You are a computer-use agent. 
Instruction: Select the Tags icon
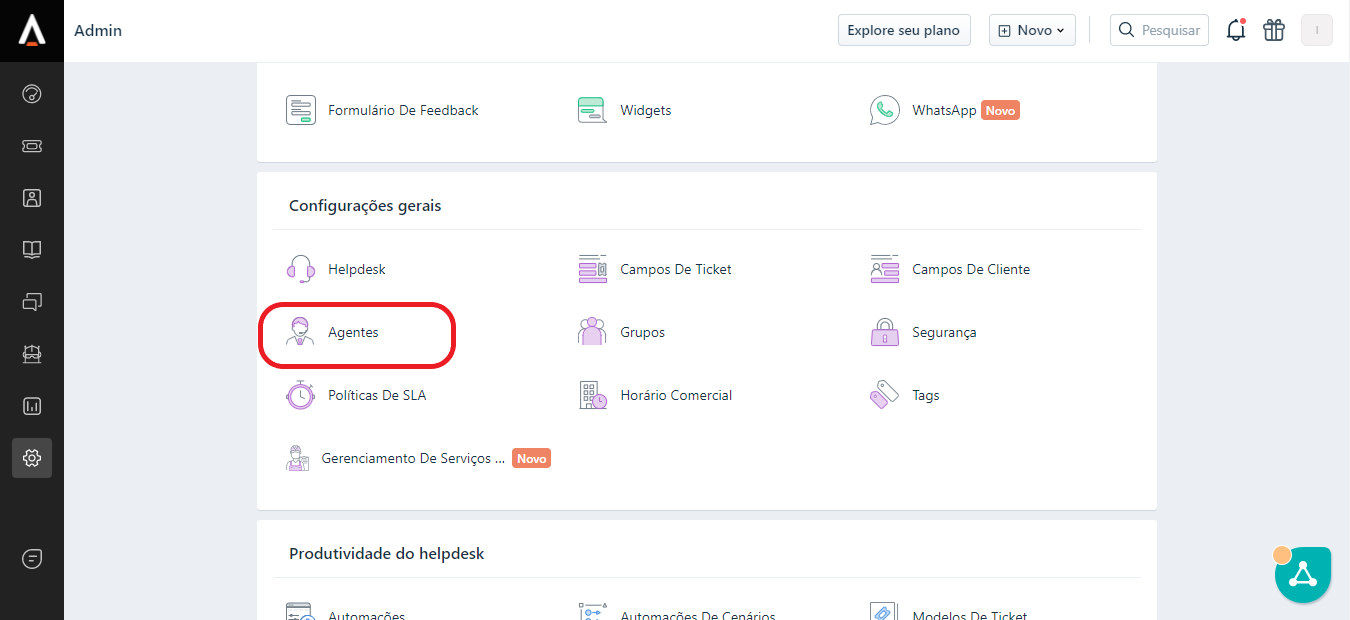click(x=884, y=395)
